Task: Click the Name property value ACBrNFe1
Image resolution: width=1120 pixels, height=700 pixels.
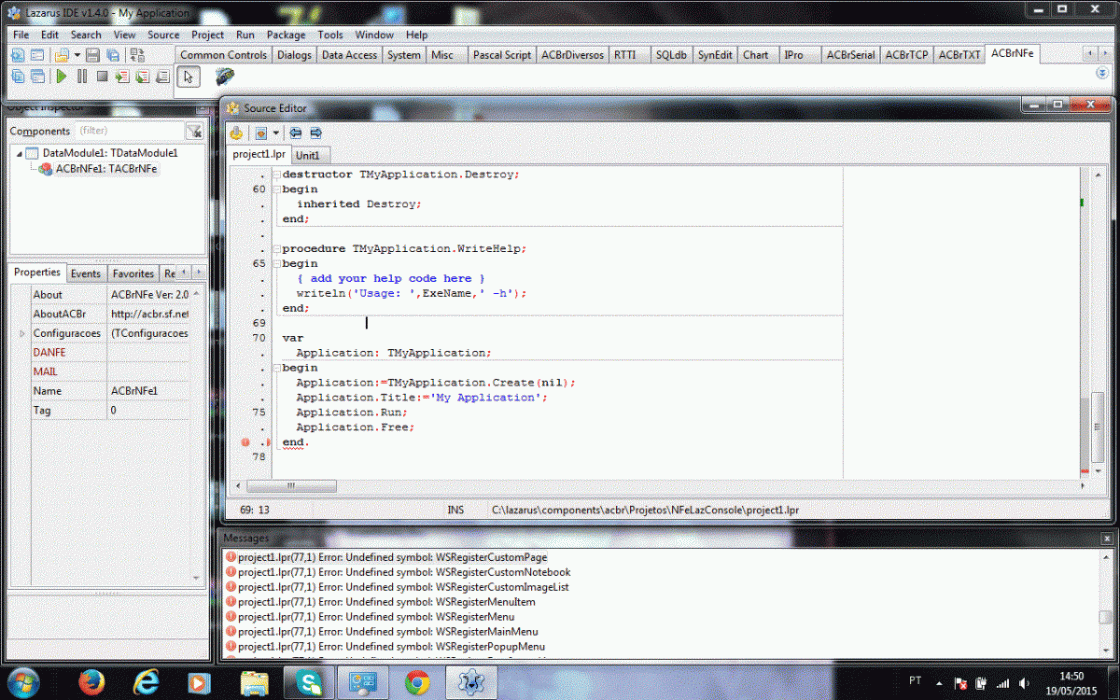Action: tap(149, 391)
